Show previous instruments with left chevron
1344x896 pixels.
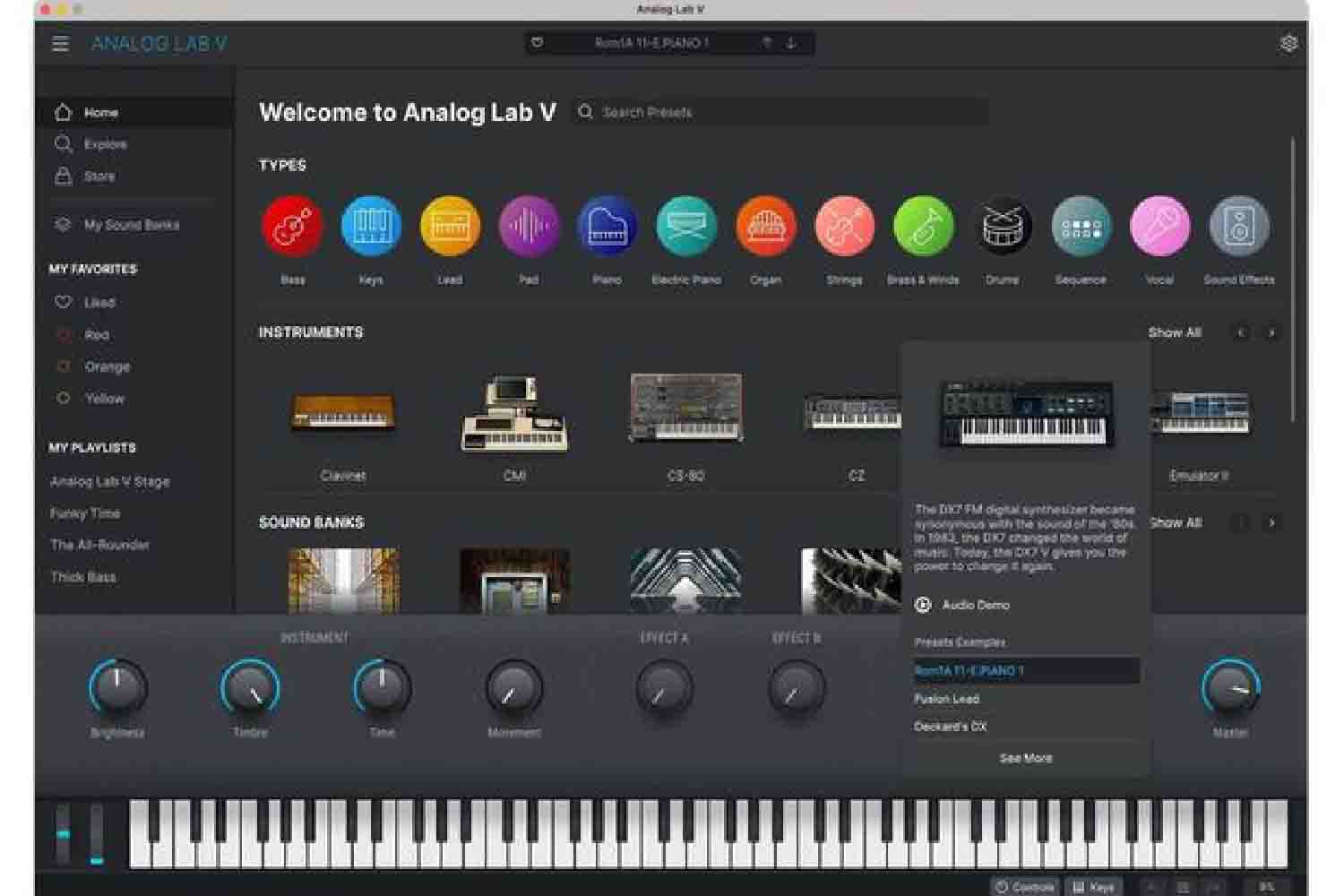click(x=1241, y=332)
